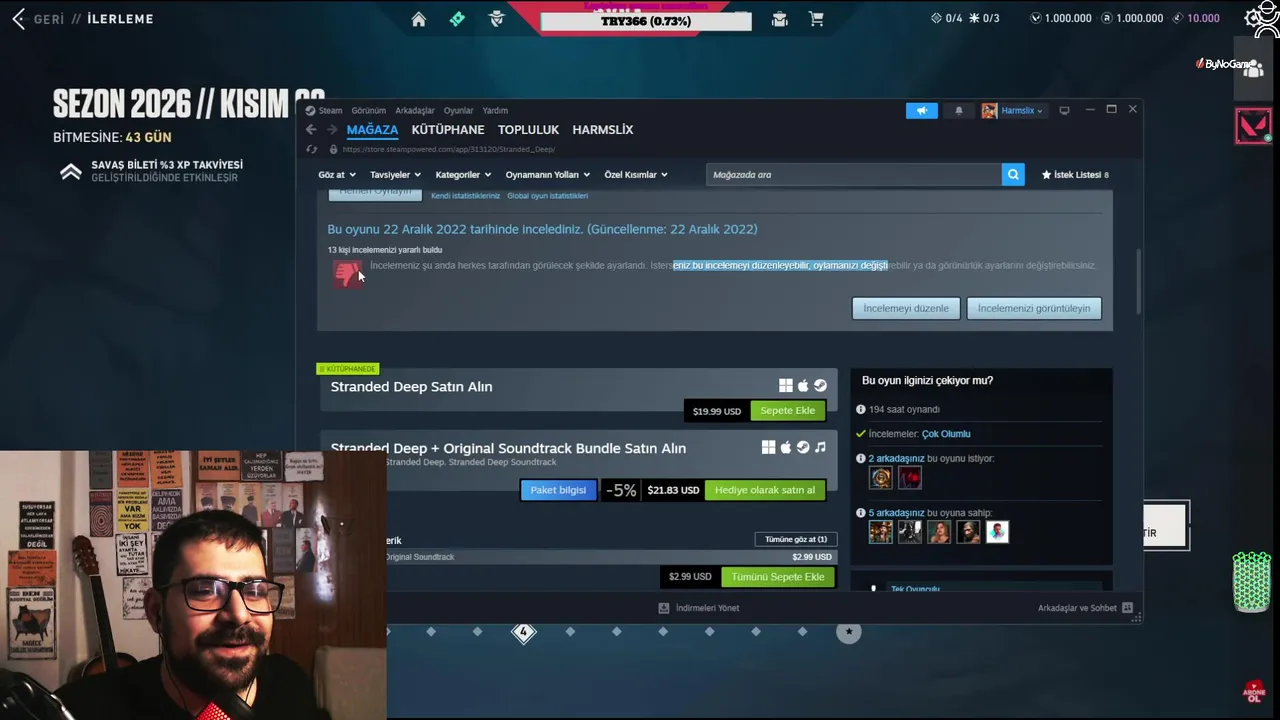The image size is (1280, 720).
Task: Go back with Steam's left arrow
Action: [311, 130]
